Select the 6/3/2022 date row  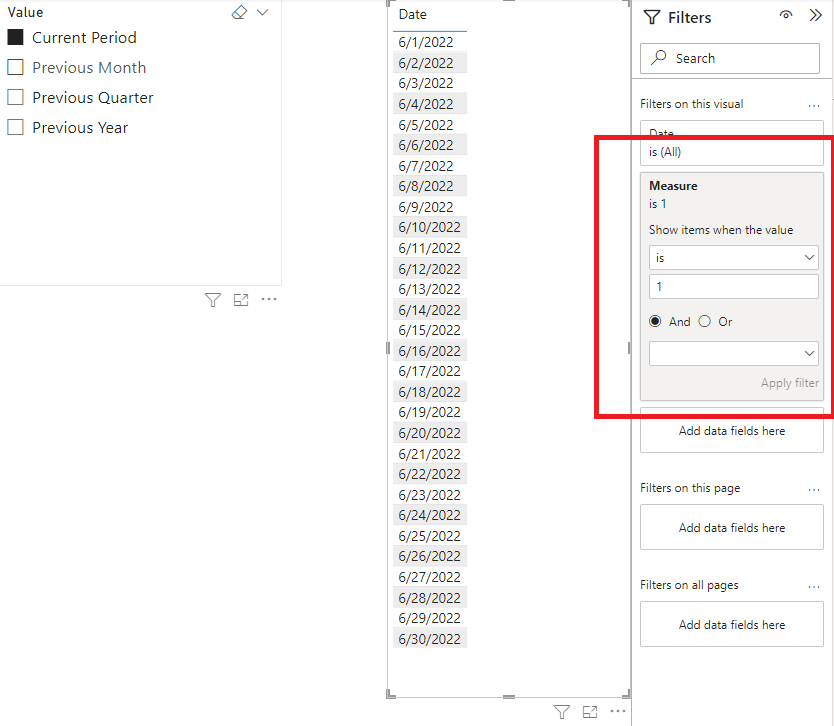coord(430,83)
